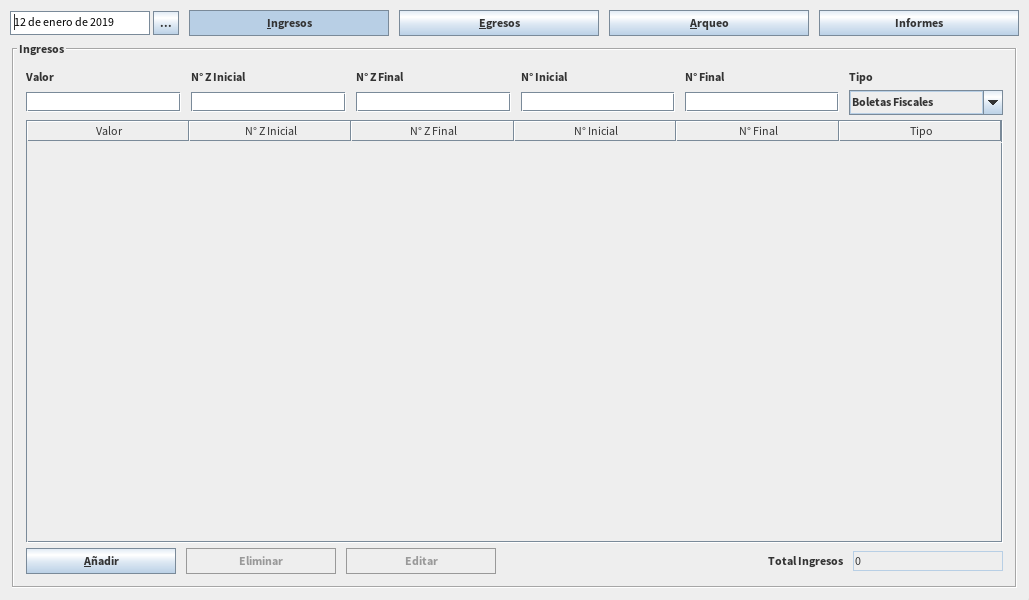Screen dimensions: 1029x600
Task: Expand the Tipo dropdown arrow
Action: pyautogui.click(x=992, y=102)
